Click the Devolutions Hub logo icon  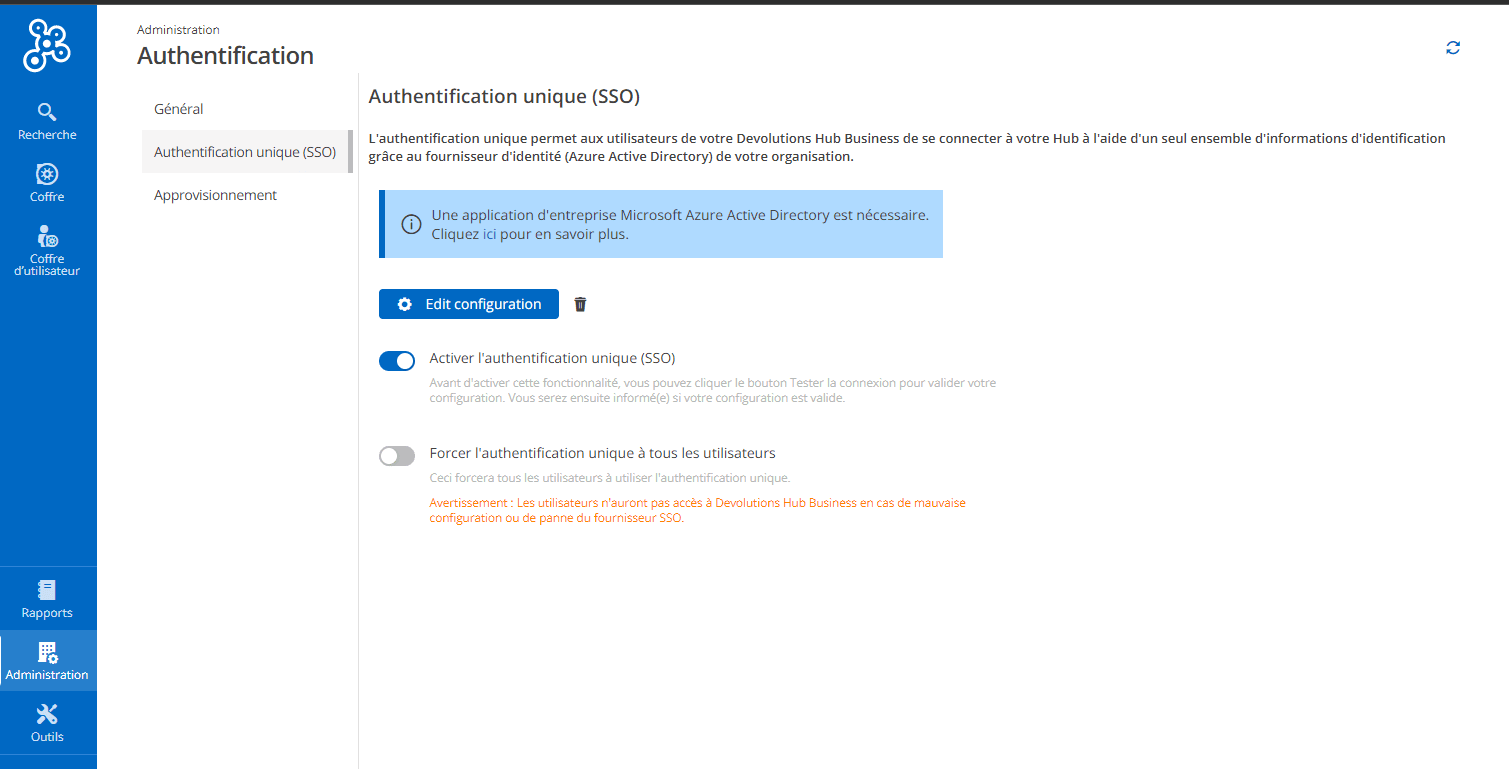pos(47,45)
